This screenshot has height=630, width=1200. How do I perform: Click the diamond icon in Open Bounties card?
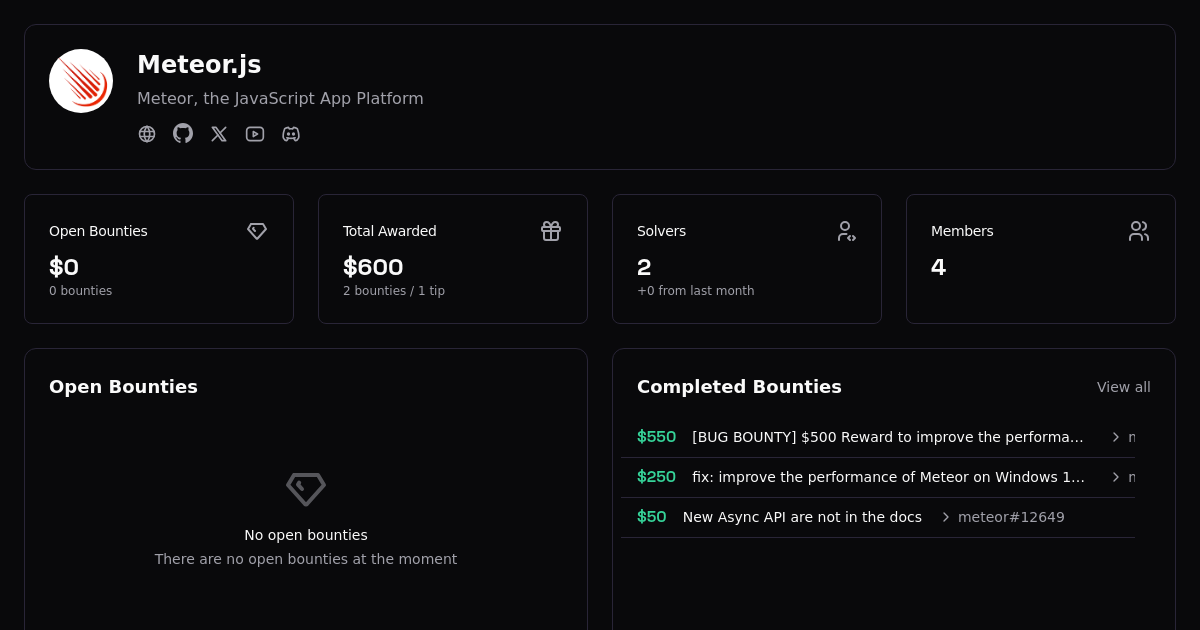(x=257, y=231)
